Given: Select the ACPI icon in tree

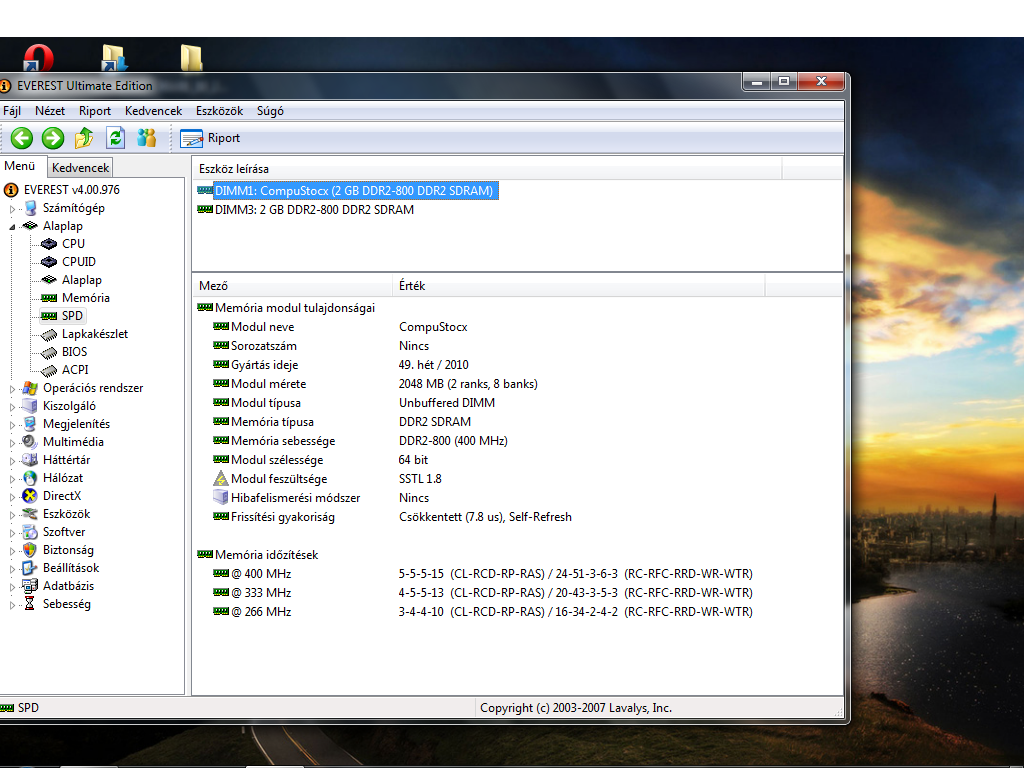Looking at the screenshot, I should [x=49, y=370].
